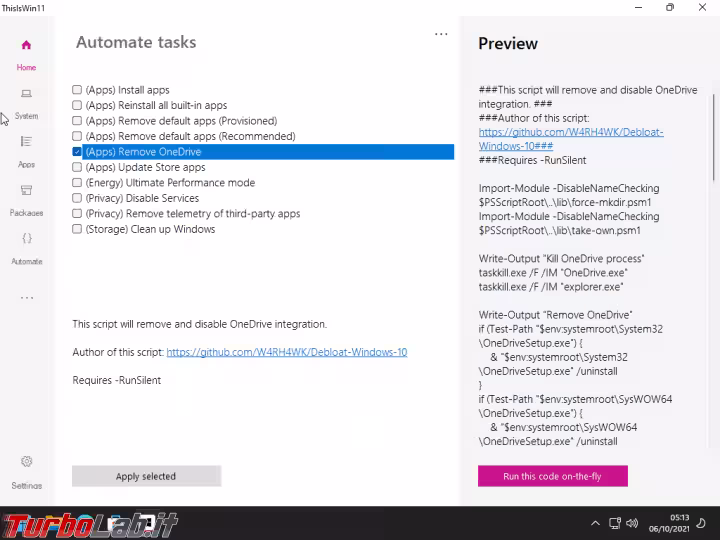
Task: Show hidden tray icons chevron
Action: [595, 523]
